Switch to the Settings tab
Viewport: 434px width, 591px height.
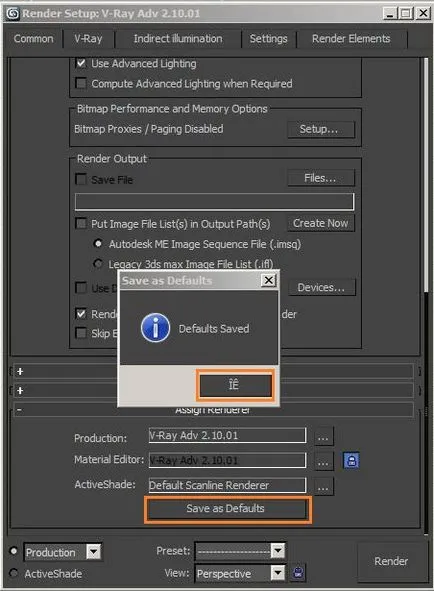tap(268, 39)
